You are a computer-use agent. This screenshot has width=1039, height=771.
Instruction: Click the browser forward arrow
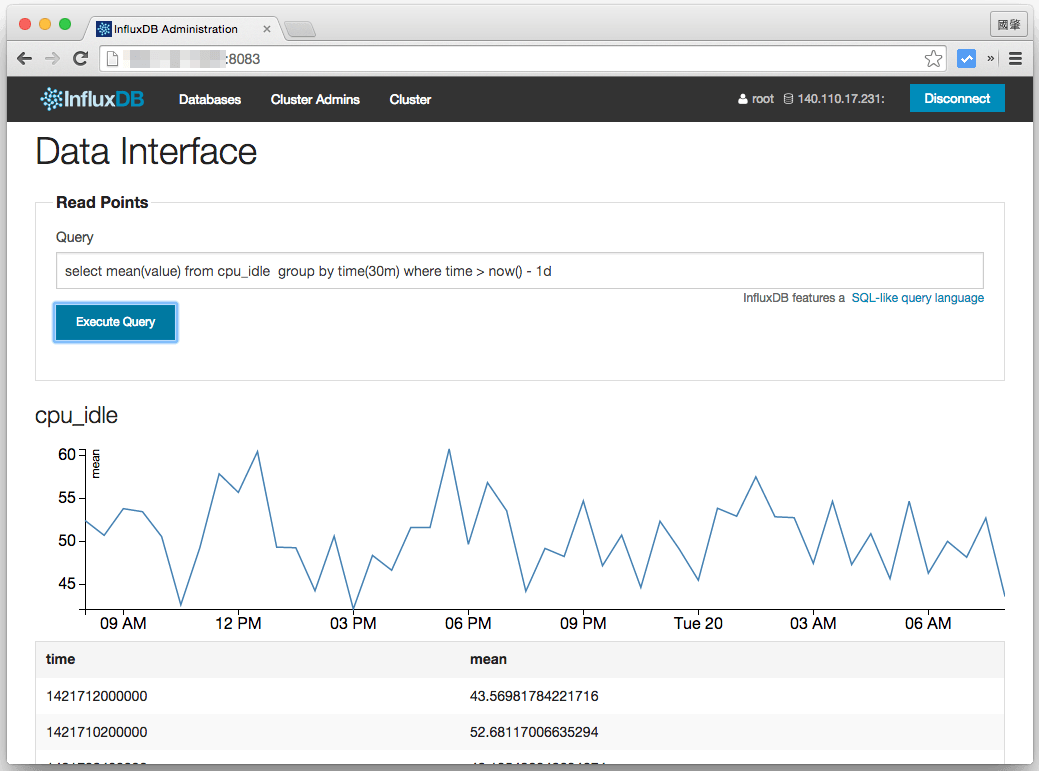52,58
